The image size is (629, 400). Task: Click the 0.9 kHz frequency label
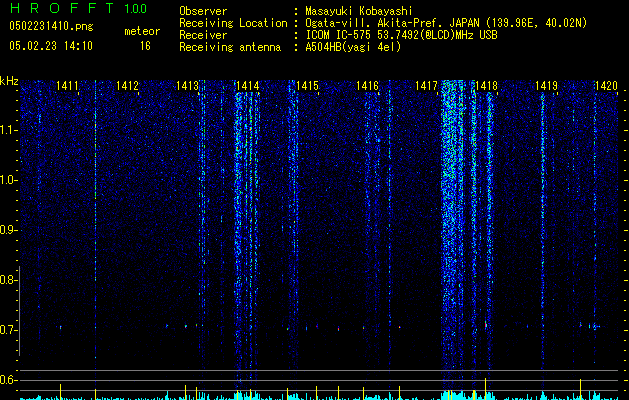tap(8, 230)
